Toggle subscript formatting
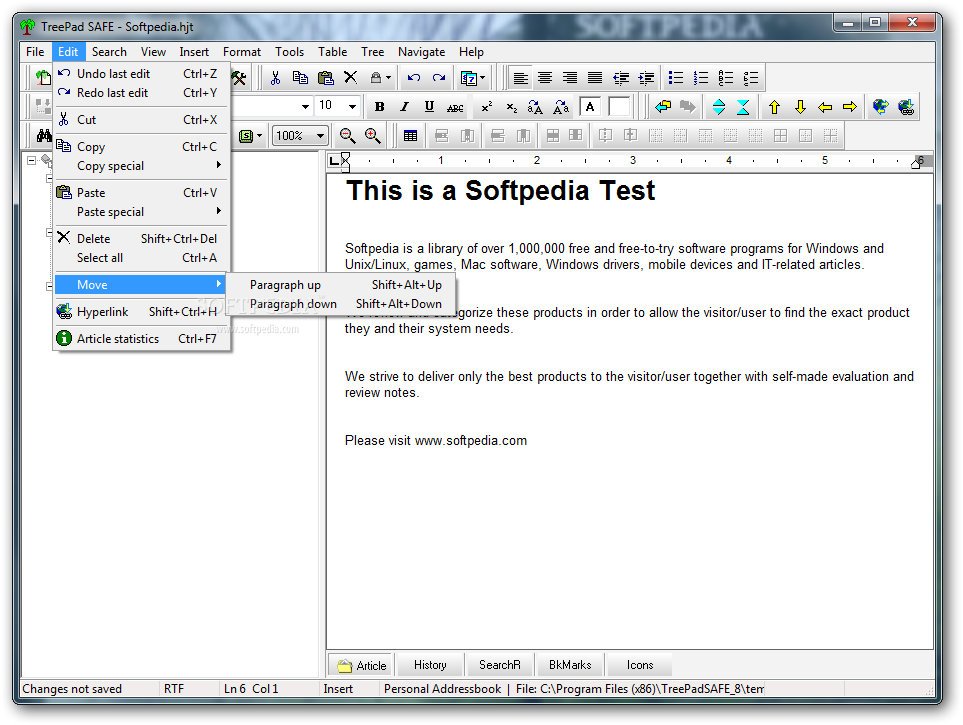 tap(512, 108)
